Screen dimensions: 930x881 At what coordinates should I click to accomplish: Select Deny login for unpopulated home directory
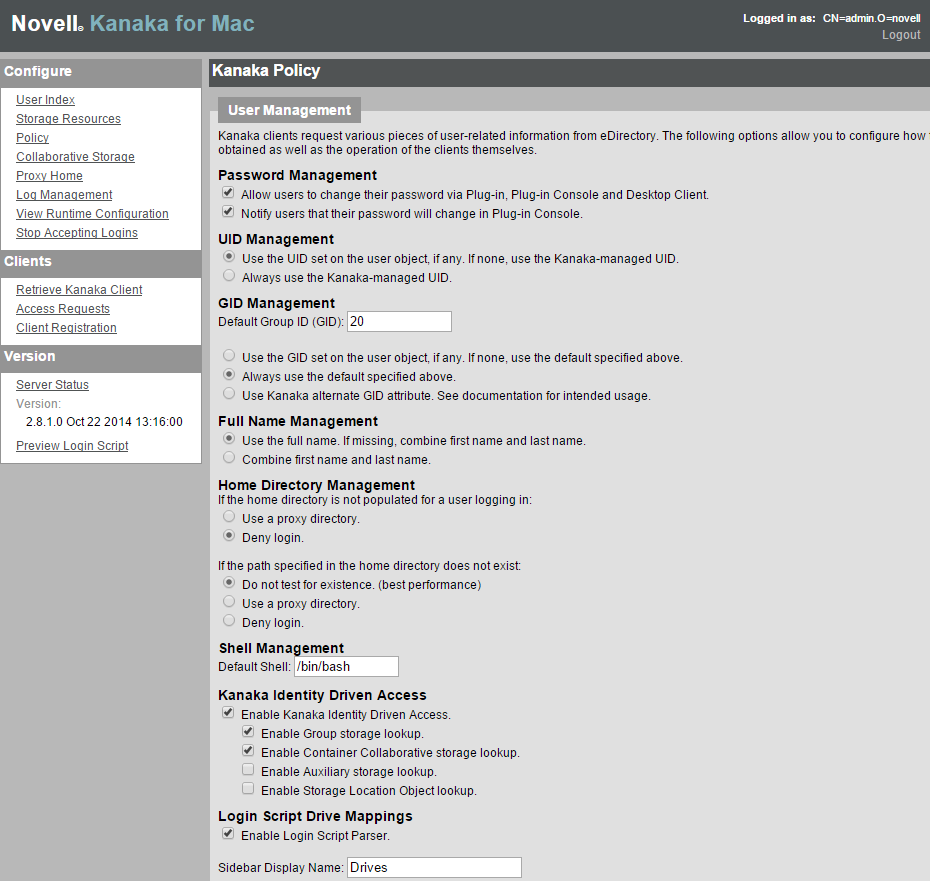pyautogui.click(x=229, y=536)
